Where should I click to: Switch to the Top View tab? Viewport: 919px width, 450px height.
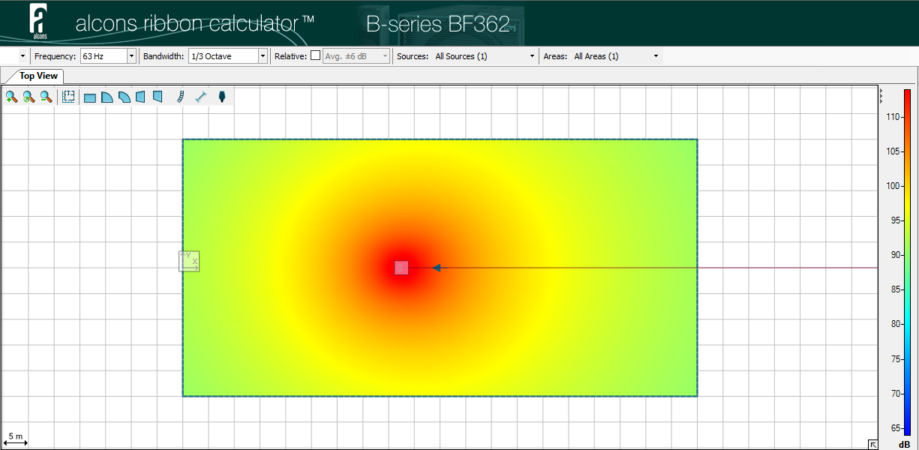click(x=40, y=76)
